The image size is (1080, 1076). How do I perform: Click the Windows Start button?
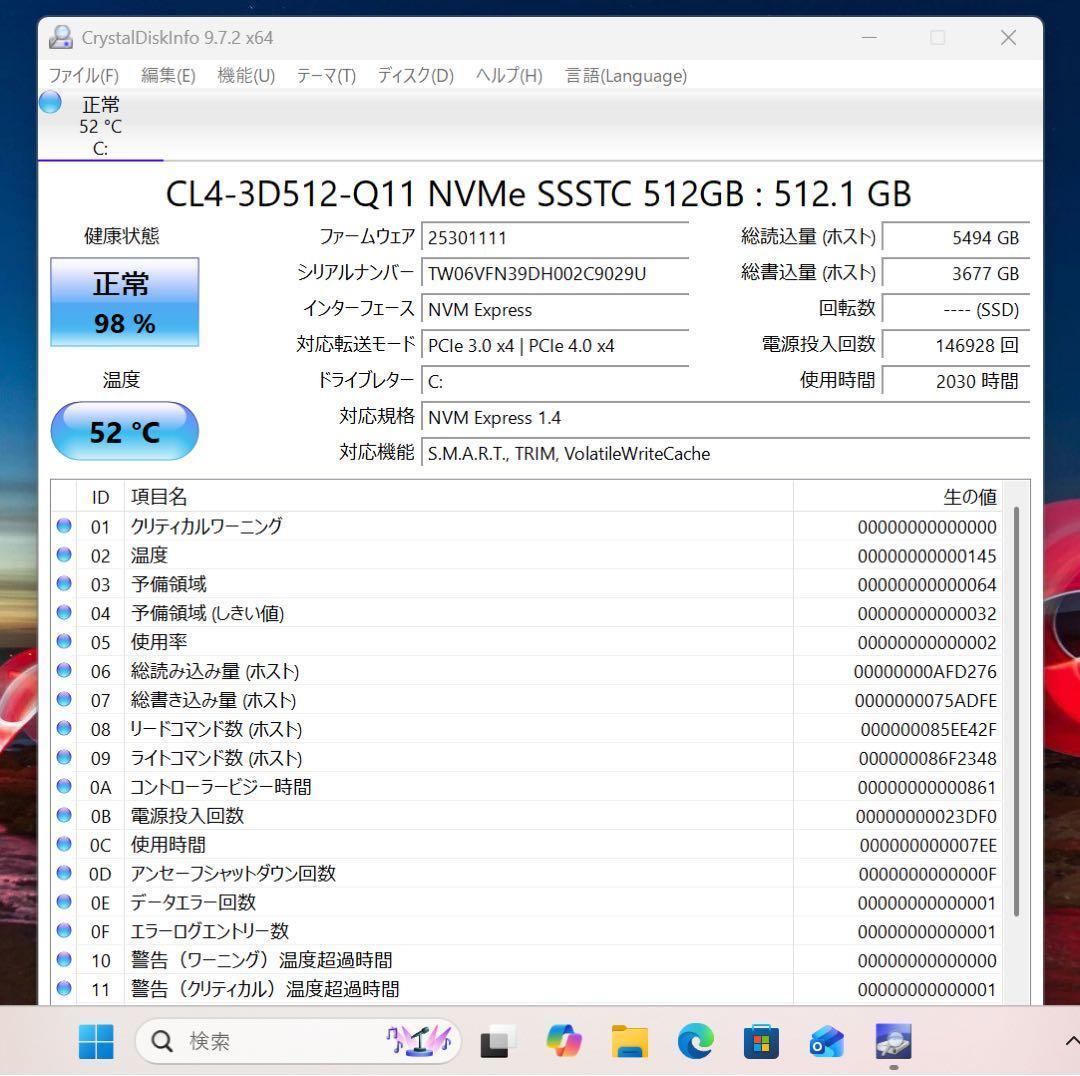[x=95, y=1041]
